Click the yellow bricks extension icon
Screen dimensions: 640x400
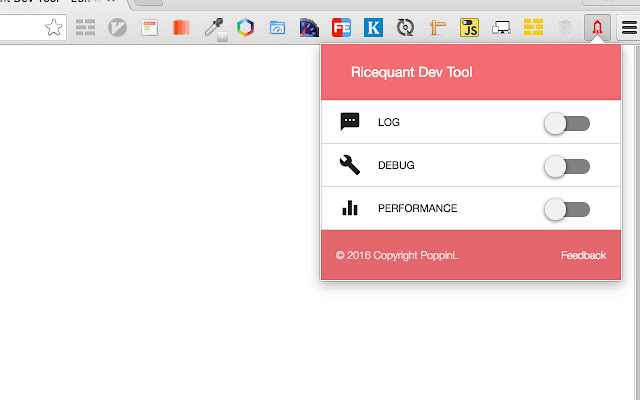point(533,27)
